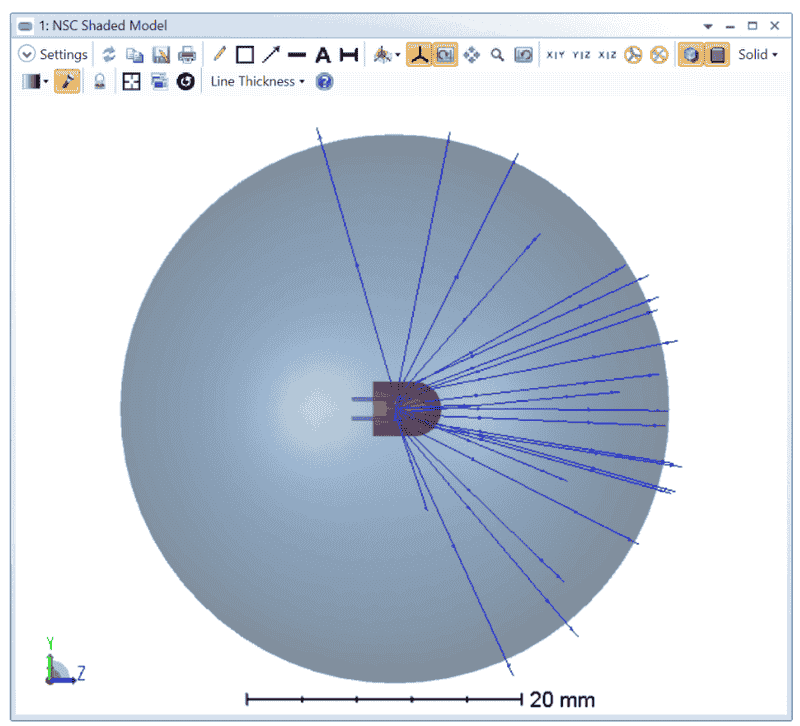Open the Solid render mode dropdown
800x726 pixels.
tap(758, 55)
